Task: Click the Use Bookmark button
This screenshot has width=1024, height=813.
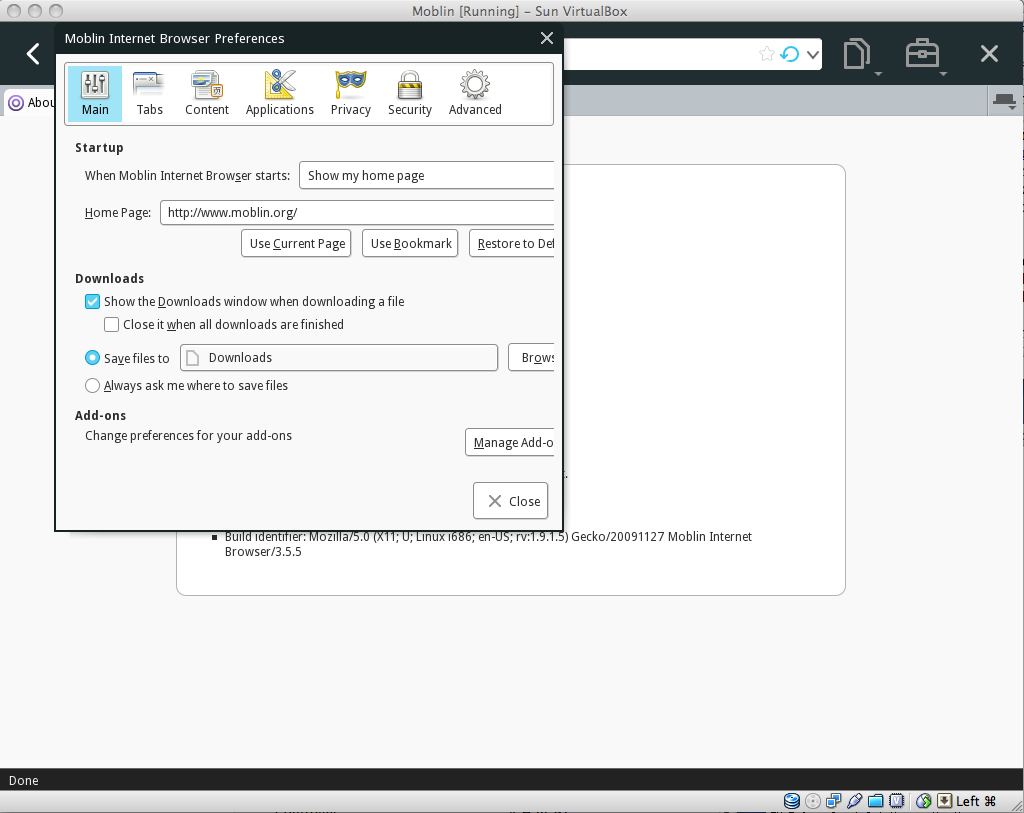Action: [x=410, y=244]
